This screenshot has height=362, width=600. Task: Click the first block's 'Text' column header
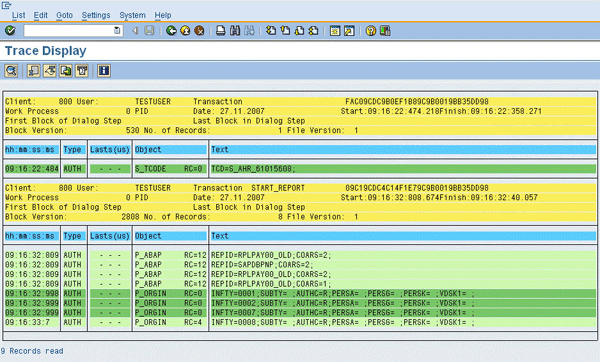(403, 150)
